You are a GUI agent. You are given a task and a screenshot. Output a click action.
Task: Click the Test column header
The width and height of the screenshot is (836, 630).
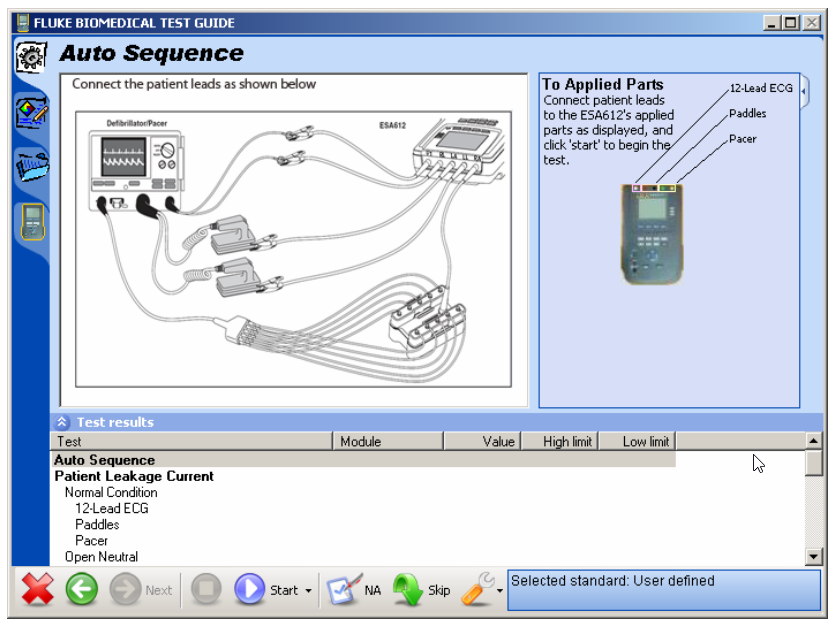click(x=191, y=441)
